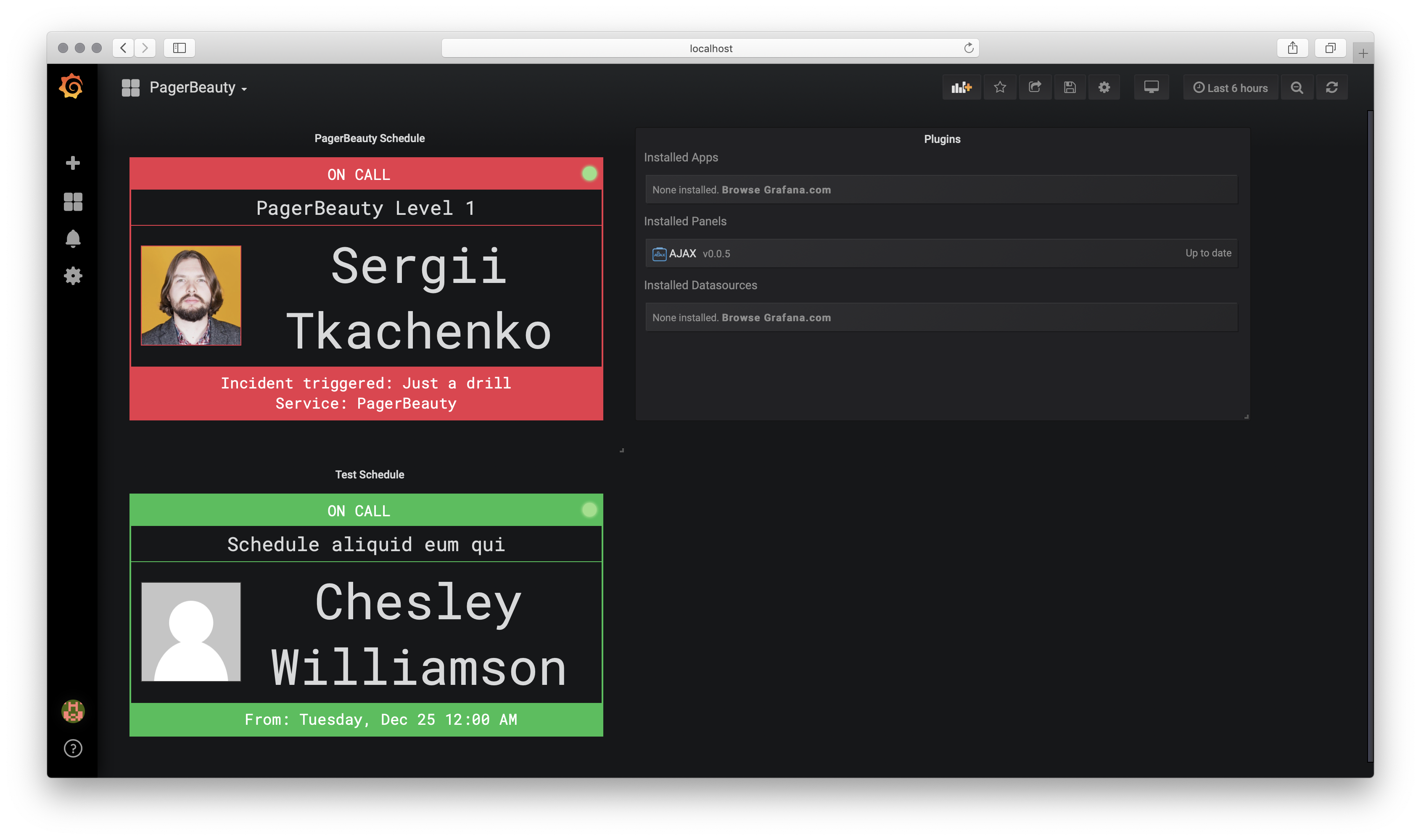Open the Last 6 hours time picker

[1230, 88]
